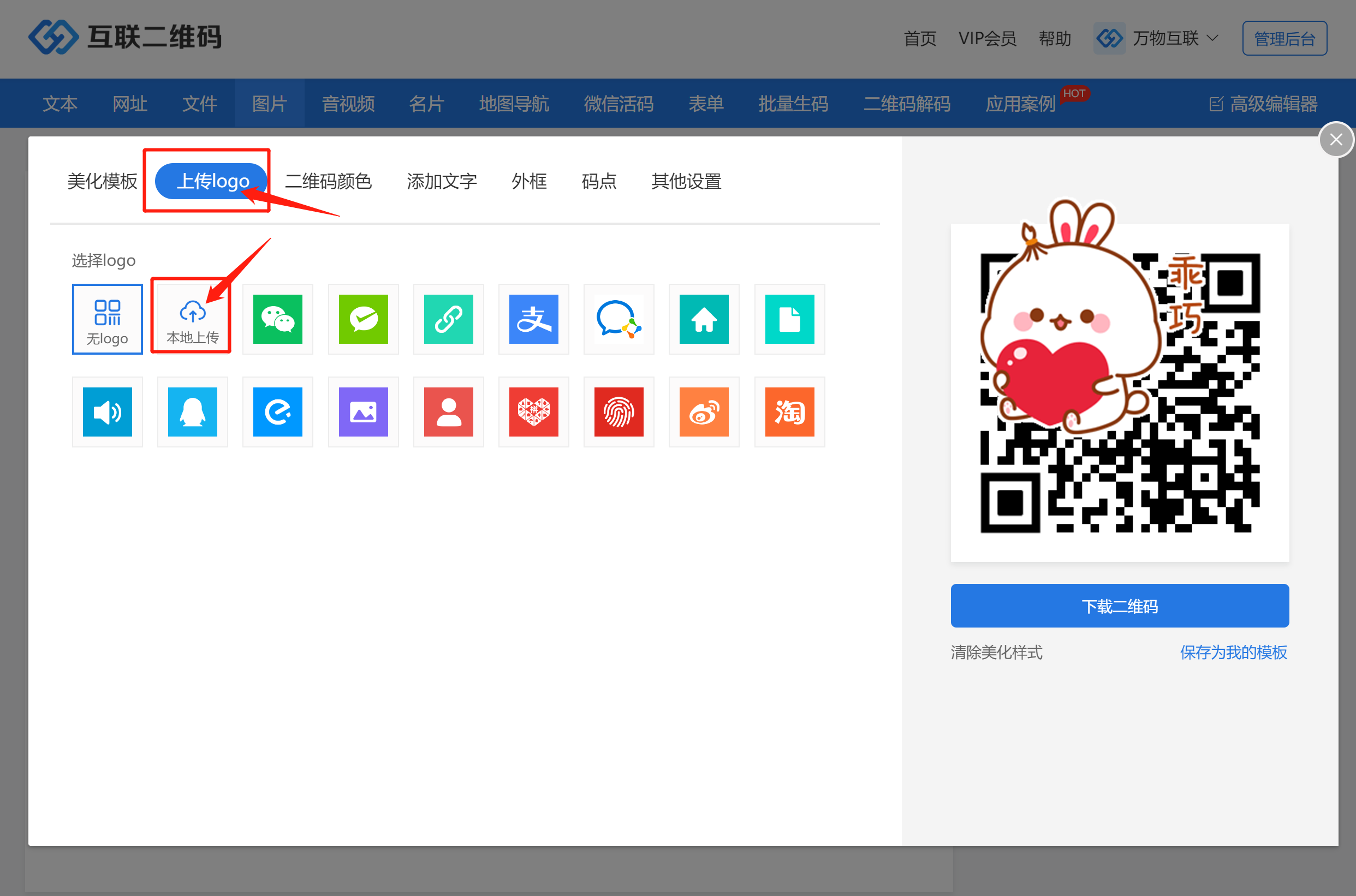Open the 批量生码 menu item

(x=793, y=104)
